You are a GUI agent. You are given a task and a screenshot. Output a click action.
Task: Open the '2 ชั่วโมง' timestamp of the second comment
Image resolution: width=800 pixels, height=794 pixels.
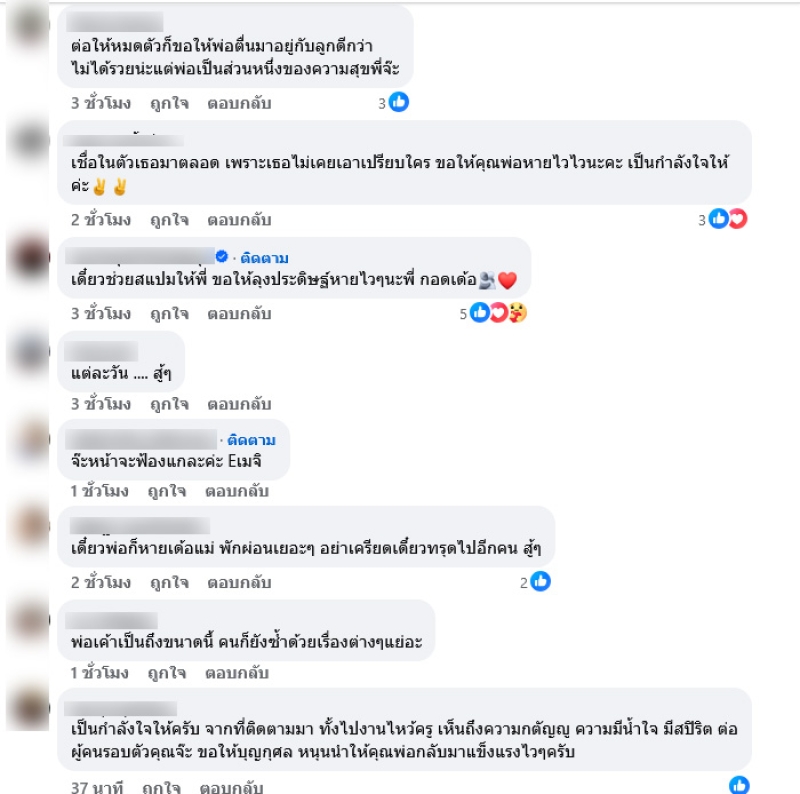[101, 220]
